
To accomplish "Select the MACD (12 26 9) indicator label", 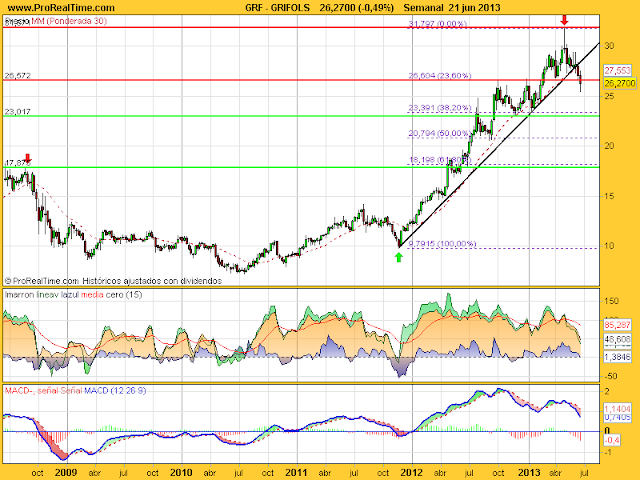I will click(x=115, y=391).
